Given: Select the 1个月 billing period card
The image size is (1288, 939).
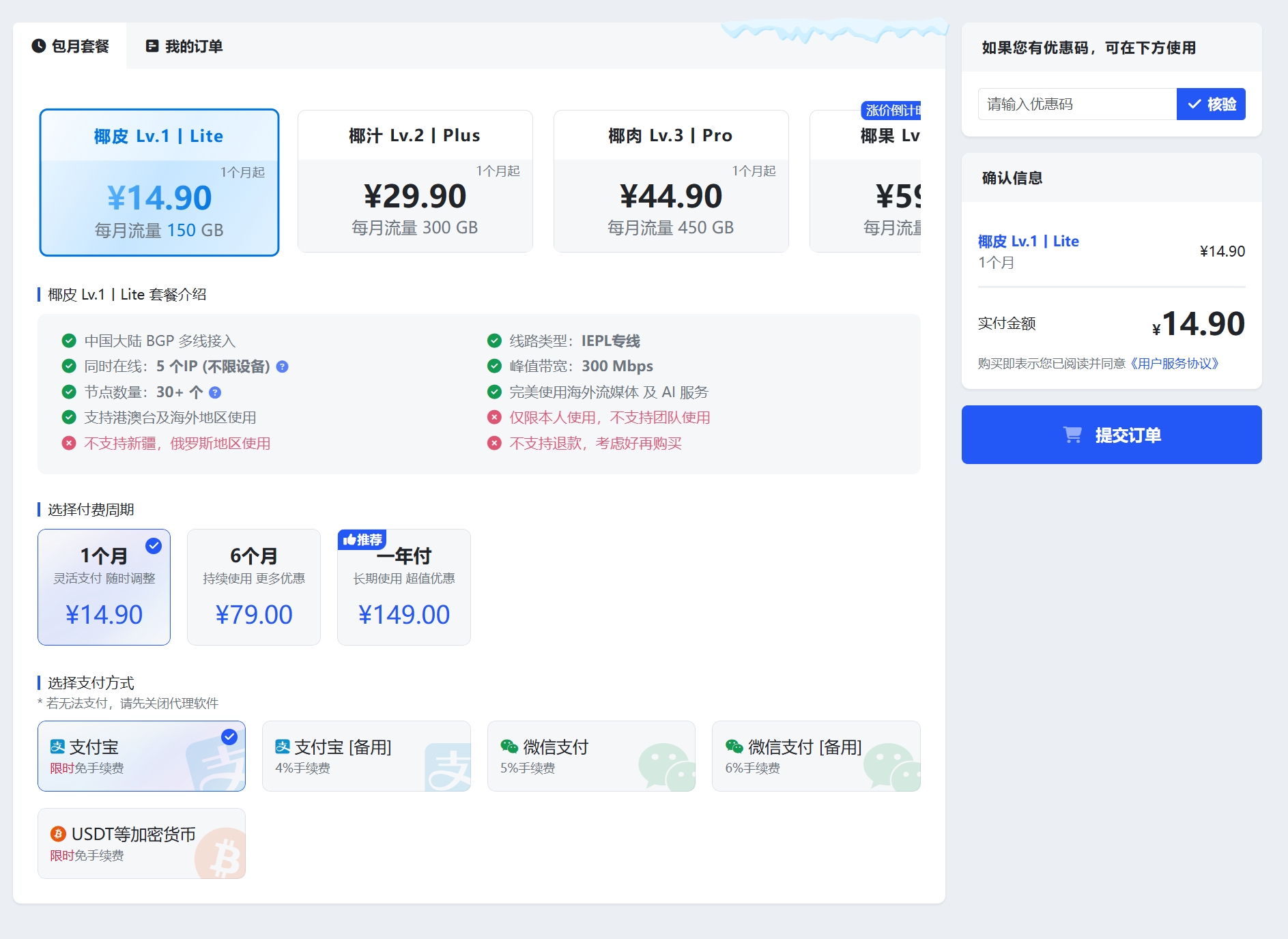Looking at the screenshot, I should 104,587.
